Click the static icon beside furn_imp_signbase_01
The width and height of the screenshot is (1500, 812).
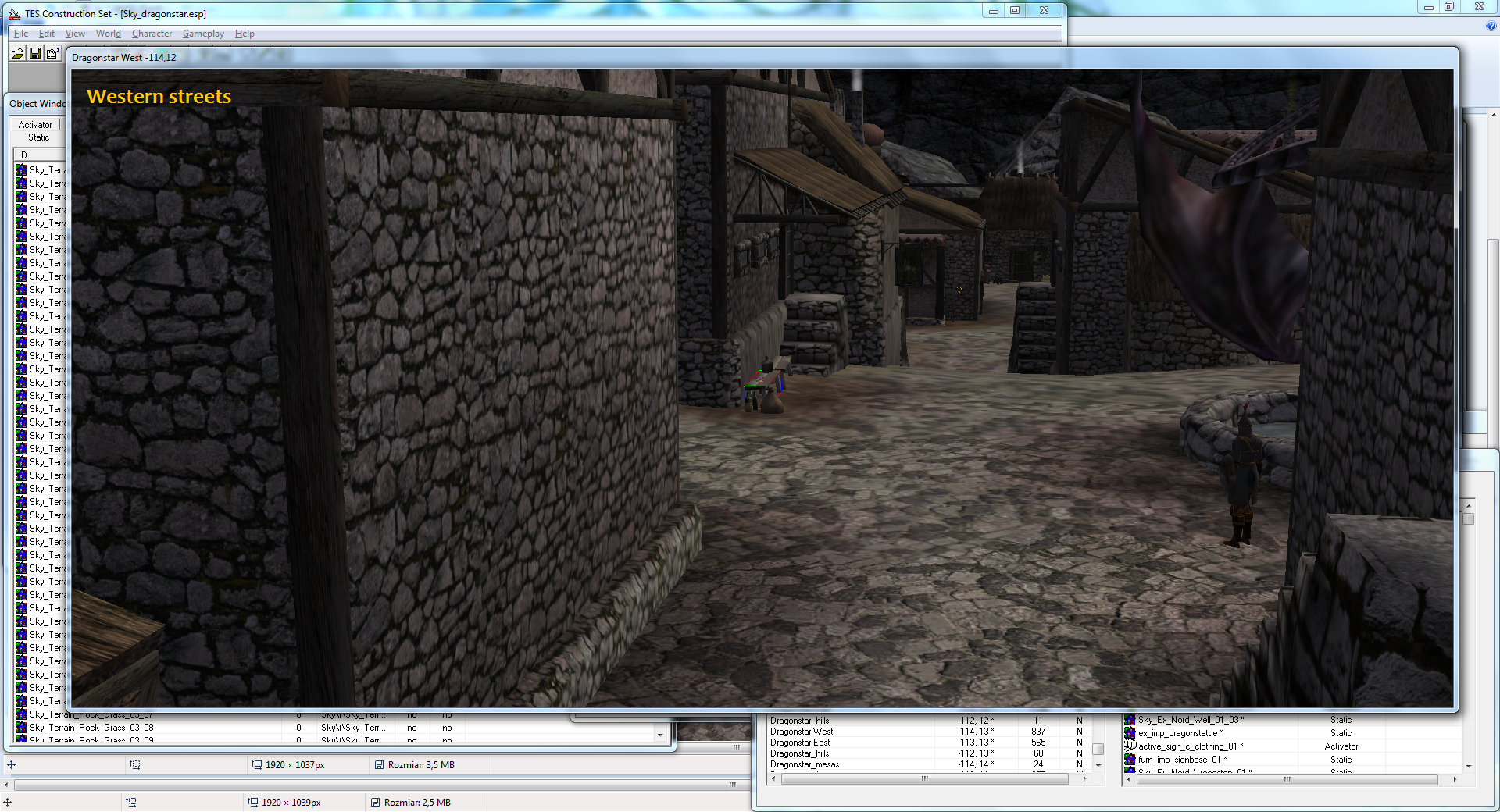click(1130, 760)
